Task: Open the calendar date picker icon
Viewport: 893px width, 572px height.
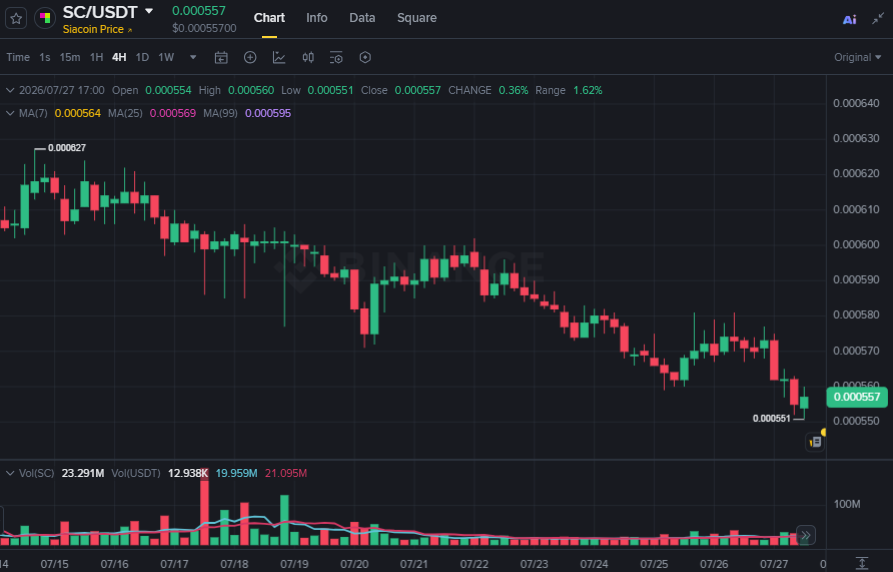Action: point(221,58)
